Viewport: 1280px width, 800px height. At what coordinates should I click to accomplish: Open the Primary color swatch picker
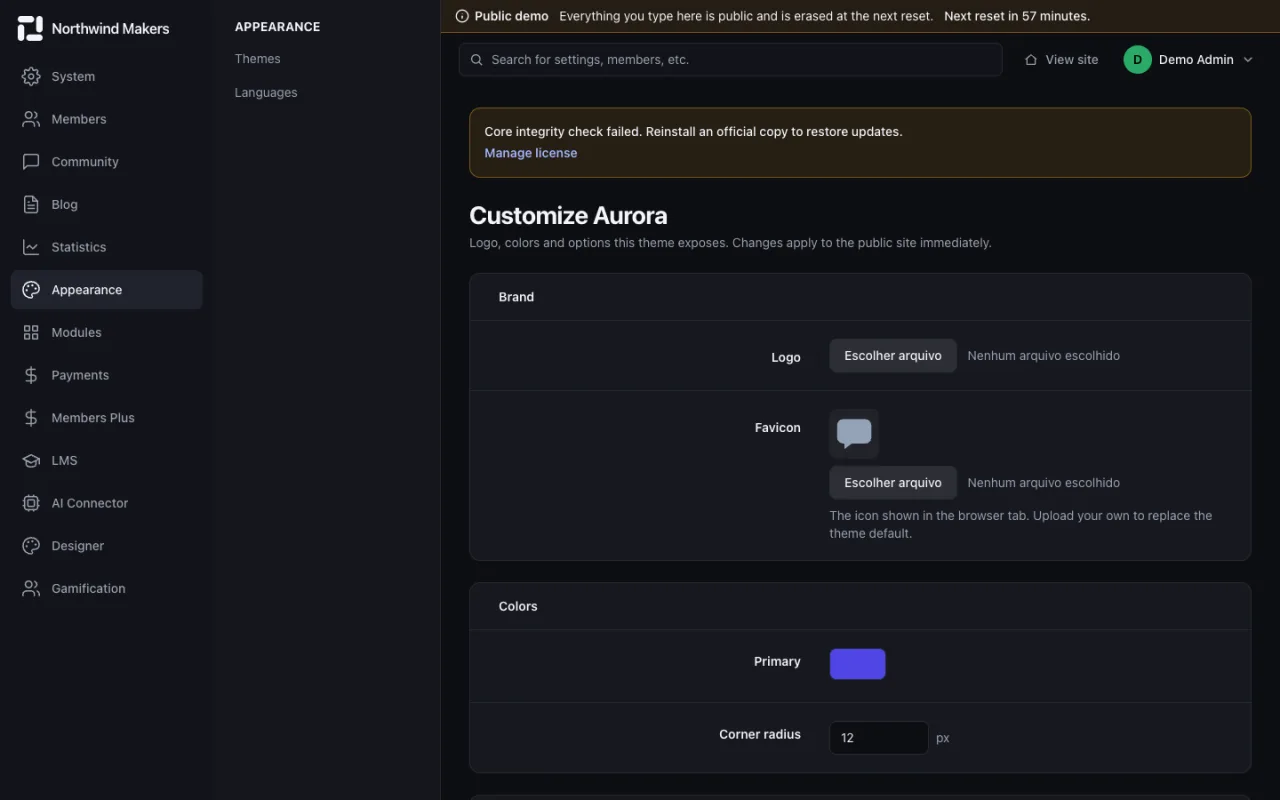(858, 664)
